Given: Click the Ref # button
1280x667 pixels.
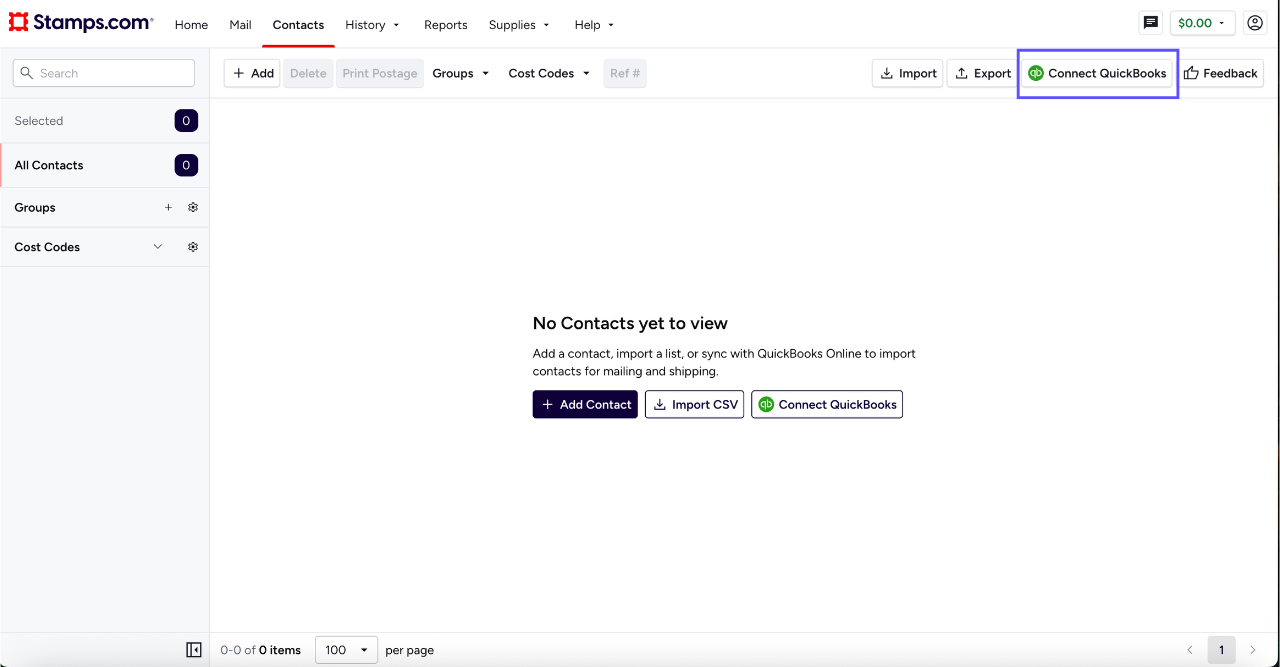Looking at the screenshot, I should (x=625, y=73).
